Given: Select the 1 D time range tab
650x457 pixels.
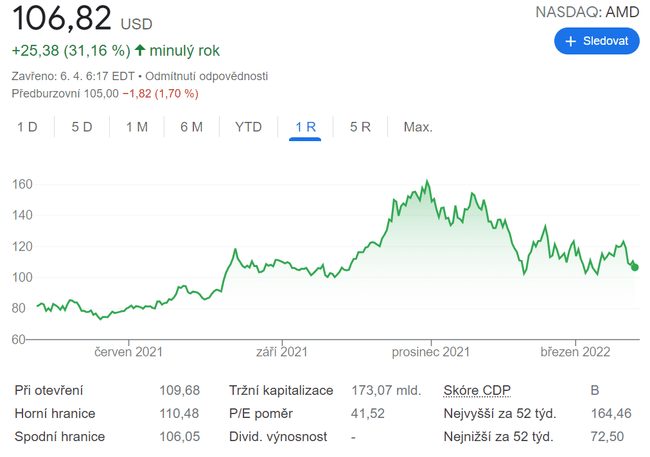Looking at the screenshot, I should pyautogui.click(x=27, y=127).
